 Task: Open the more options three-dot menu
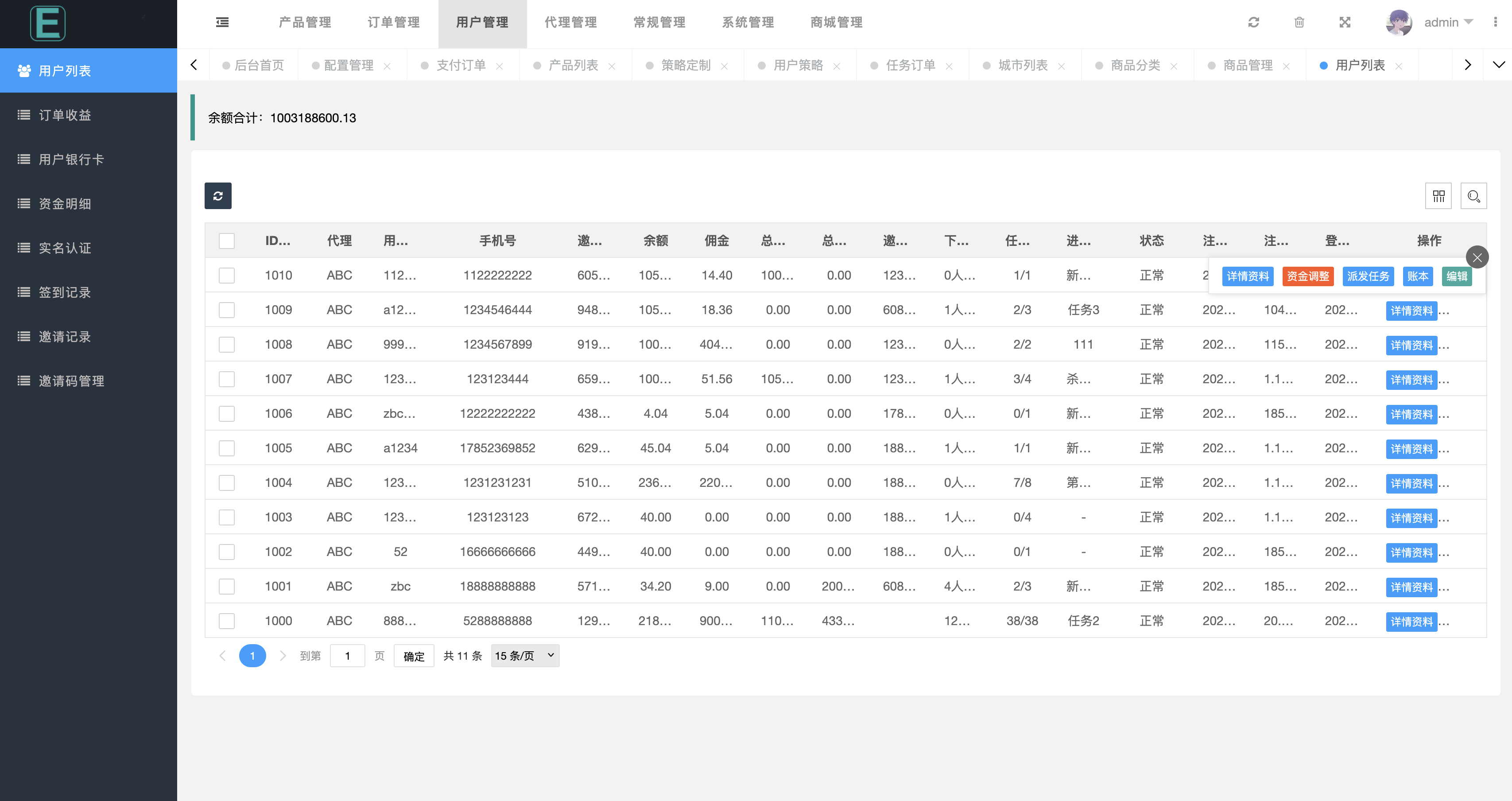point(1497,22)
